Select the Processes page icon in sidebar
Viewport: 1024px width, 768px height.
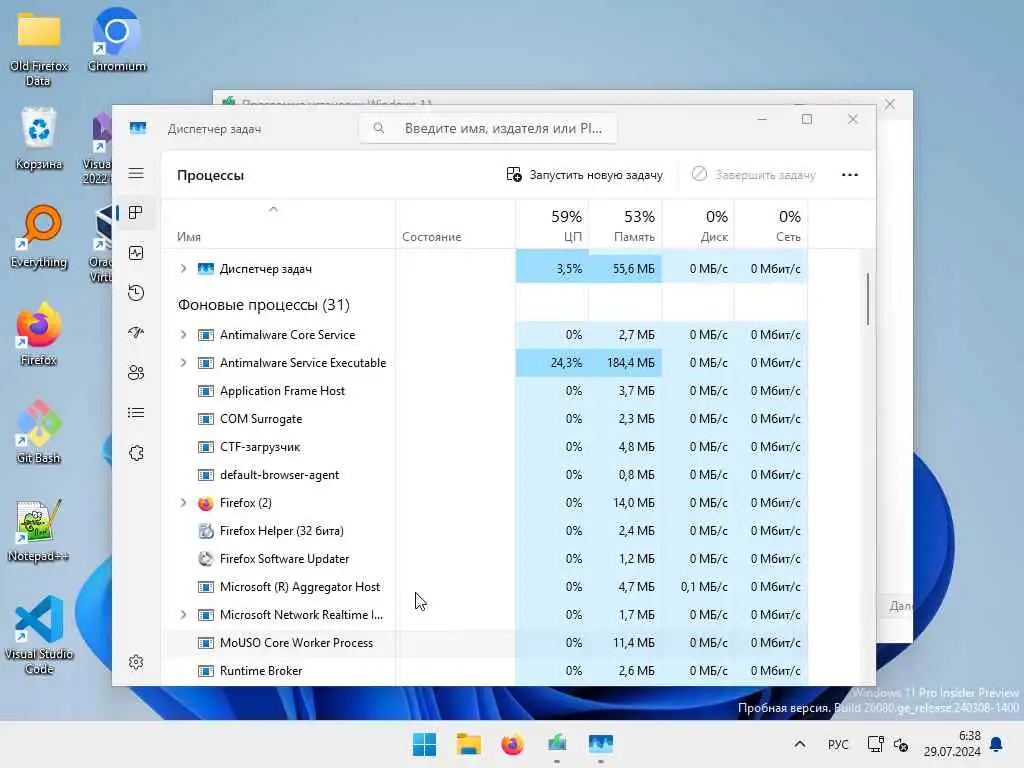point(136,213)
